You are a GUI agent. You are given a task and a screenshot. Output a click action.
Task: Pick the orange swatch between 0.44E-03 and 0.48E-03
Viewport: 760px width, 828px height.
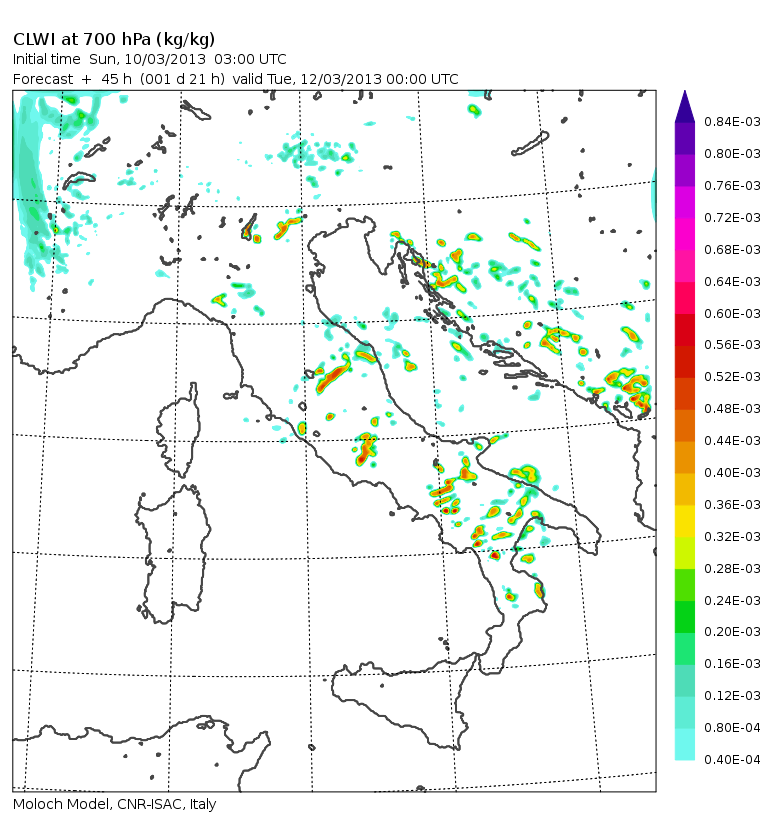[684, 426]
